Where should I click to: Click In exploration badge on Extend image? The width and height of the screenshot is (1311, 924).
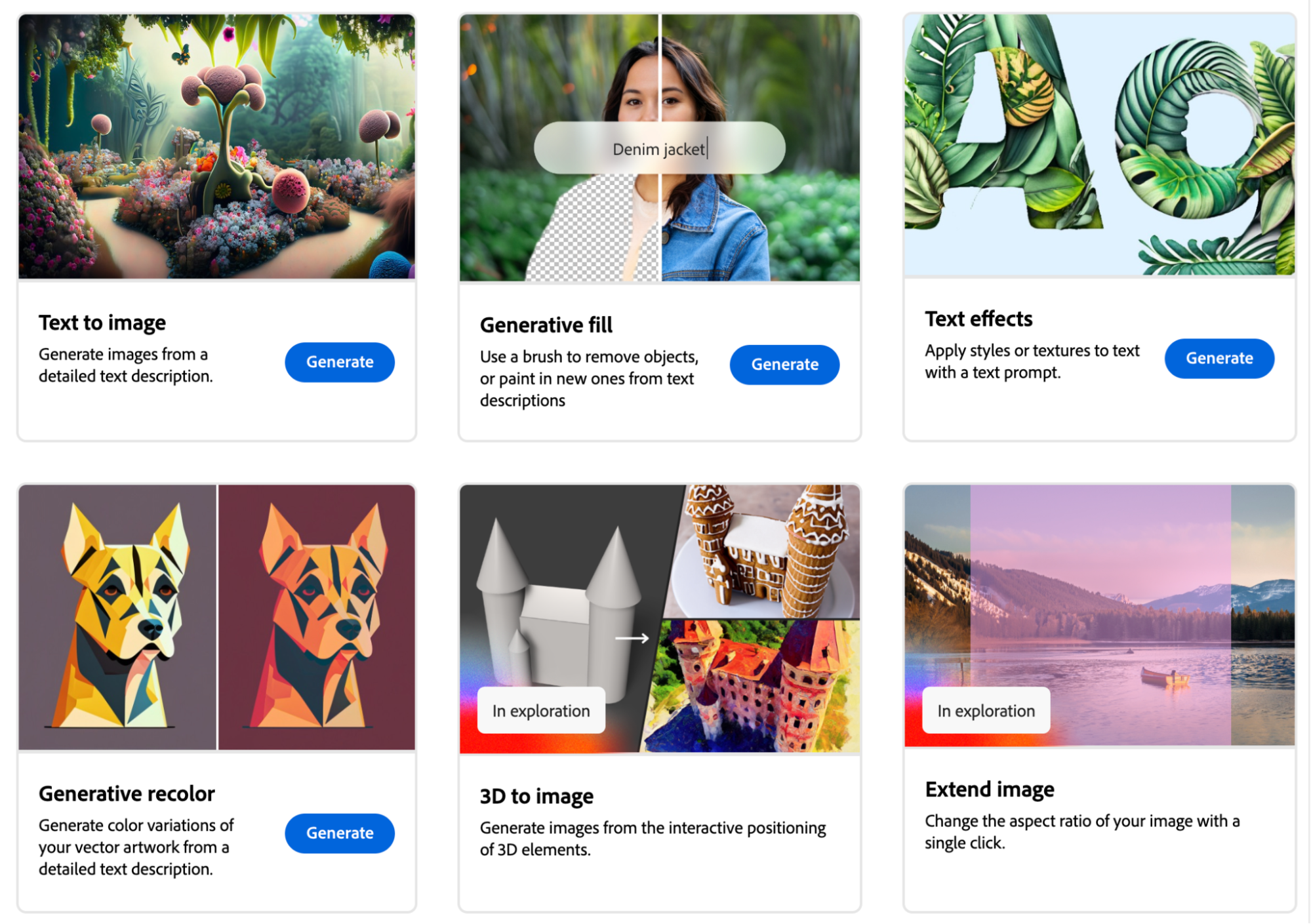986,711
